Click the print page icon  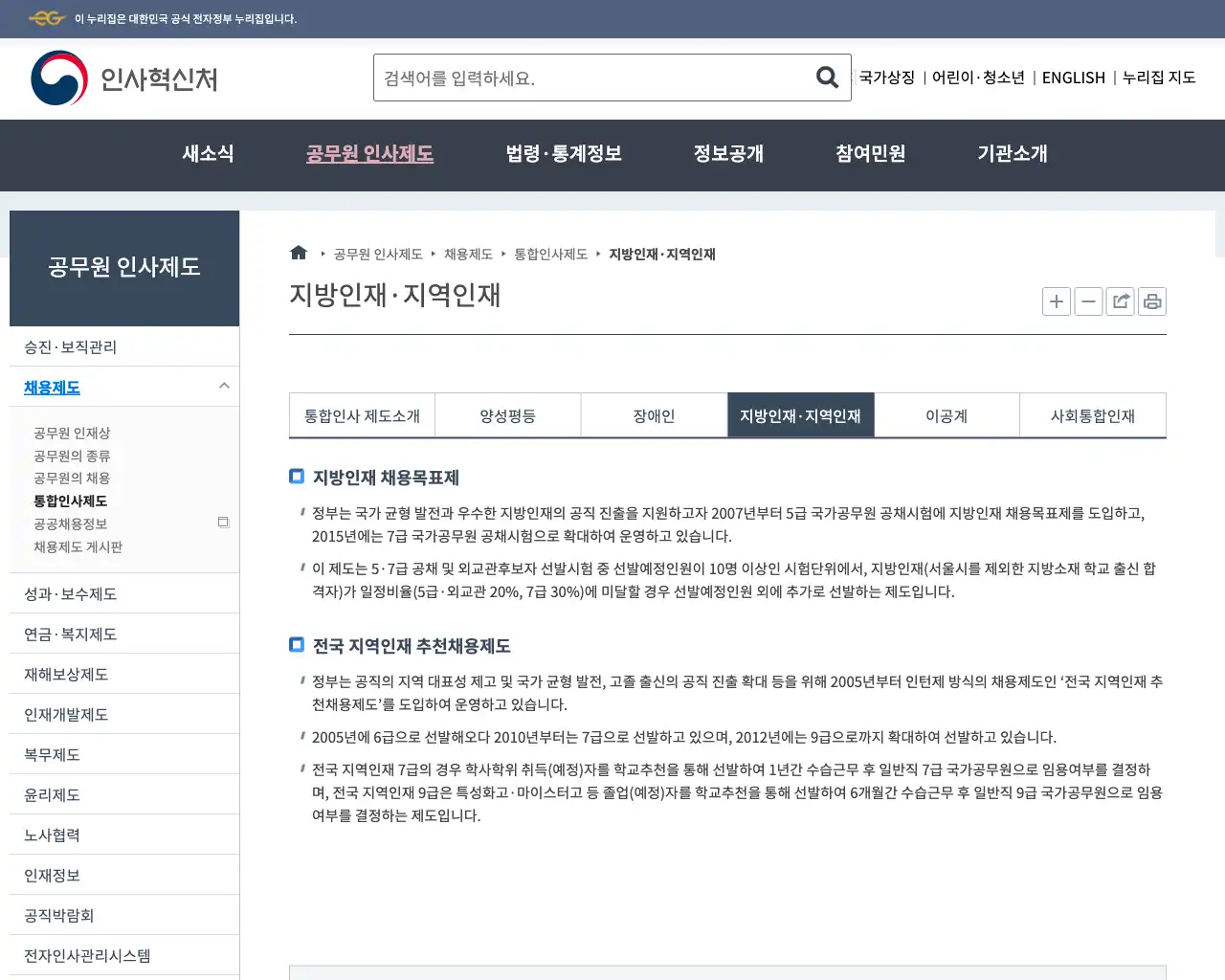(x=1152, y=301)
